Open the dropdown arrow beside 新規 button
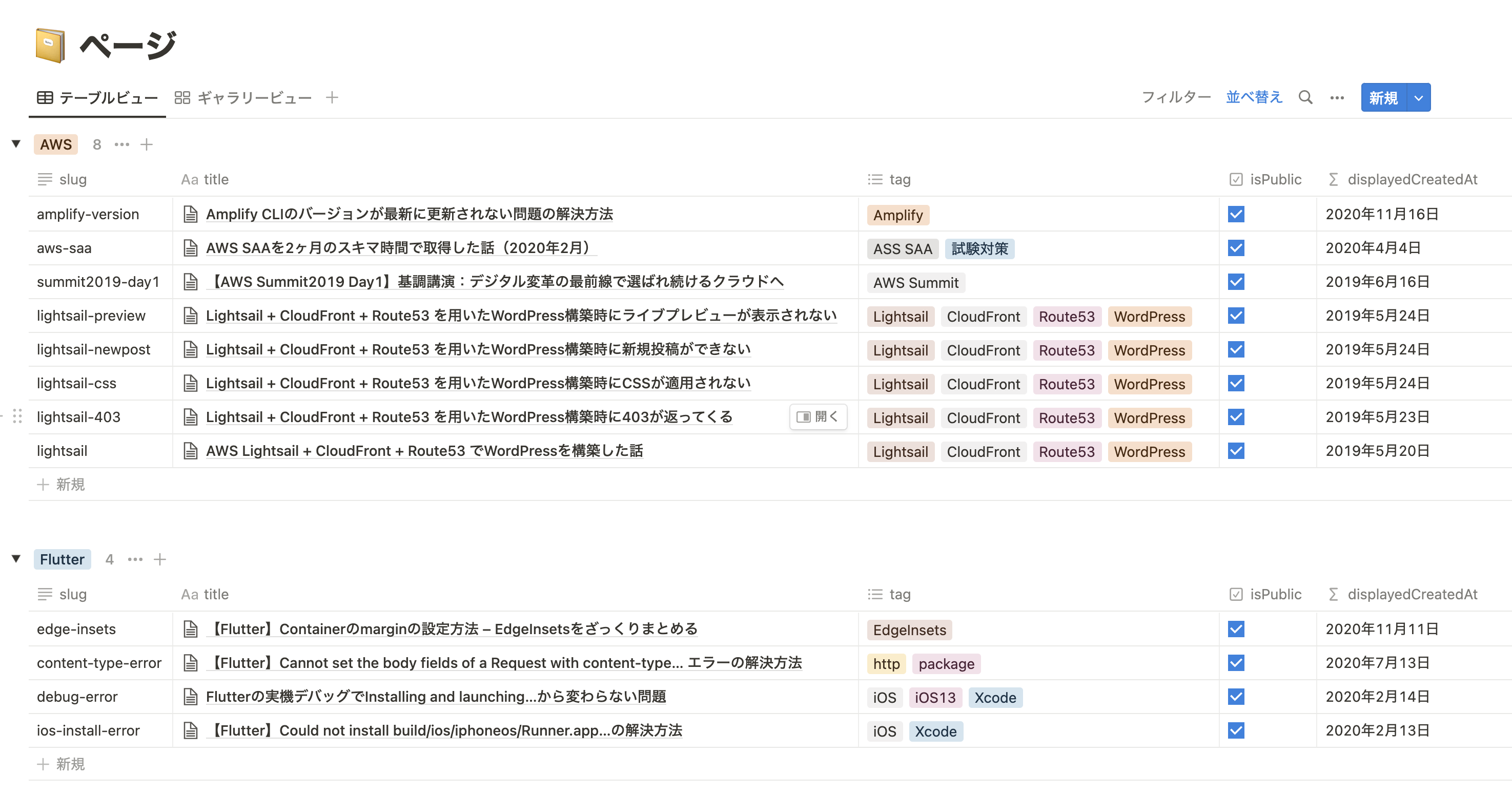 (1419, 97)
